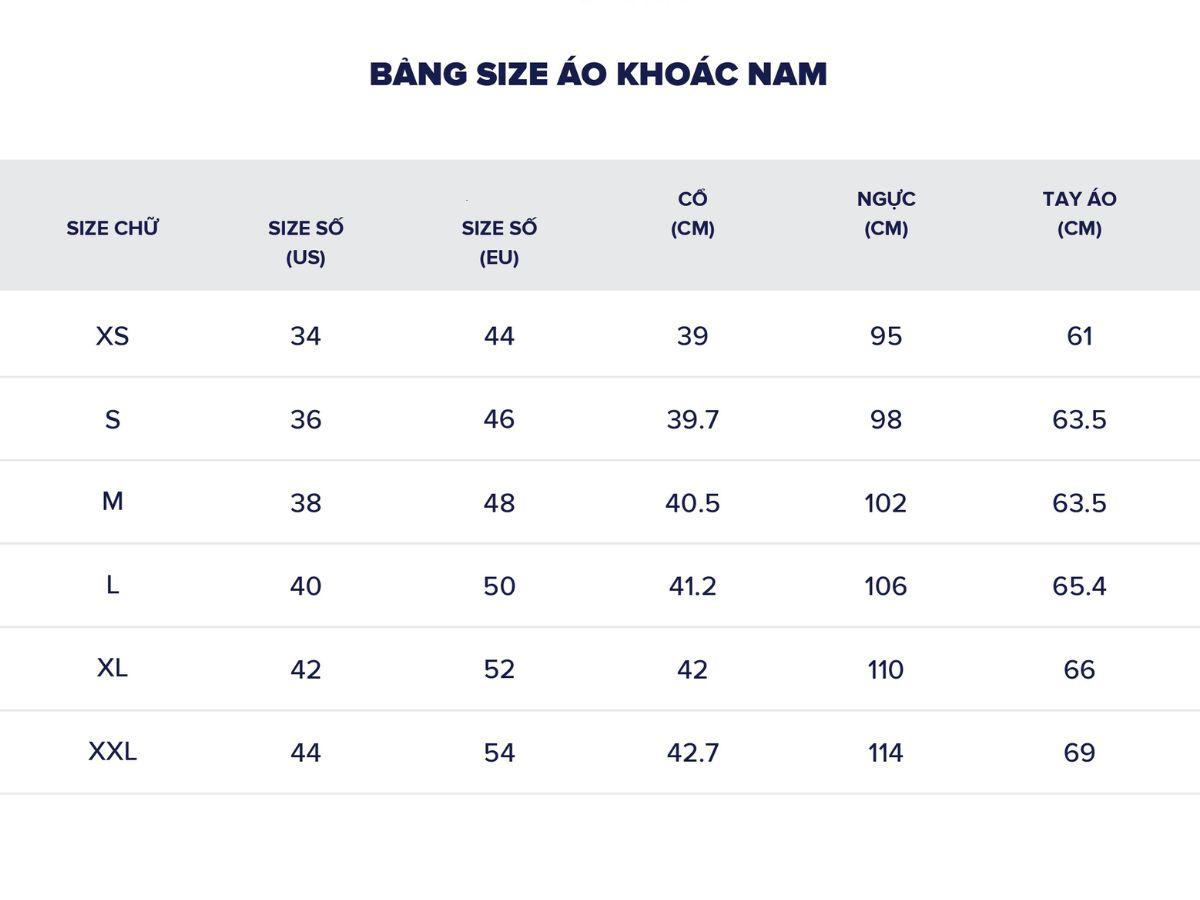
Task: Select the SIZE CHỮ column header
Action: 113,228
